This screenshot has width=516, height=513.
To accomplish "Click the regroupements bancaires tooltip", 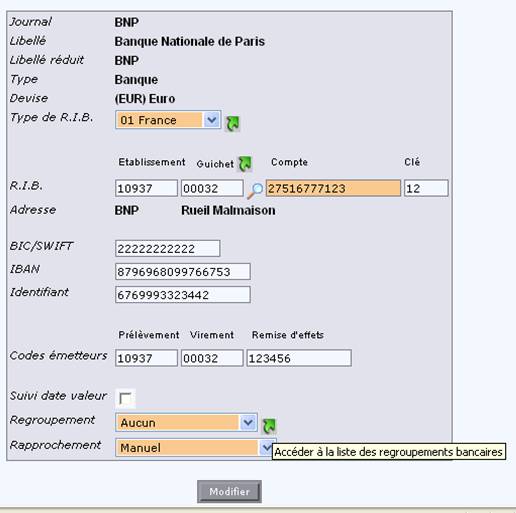I will point(389,452).
